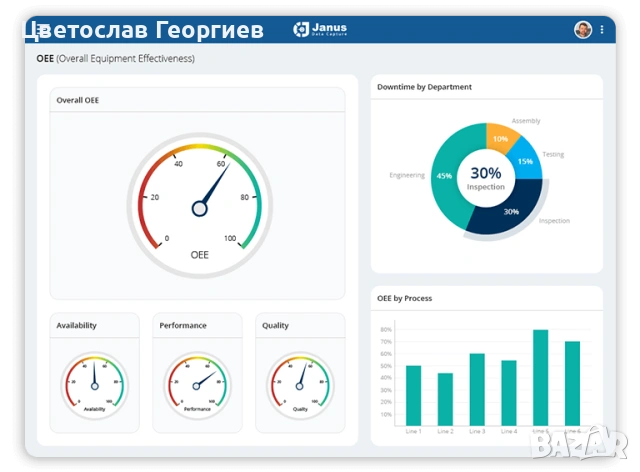Click the teal Engineering 45% segment
This screenshot has width=640, height=472.
click(x=445, y=176)
